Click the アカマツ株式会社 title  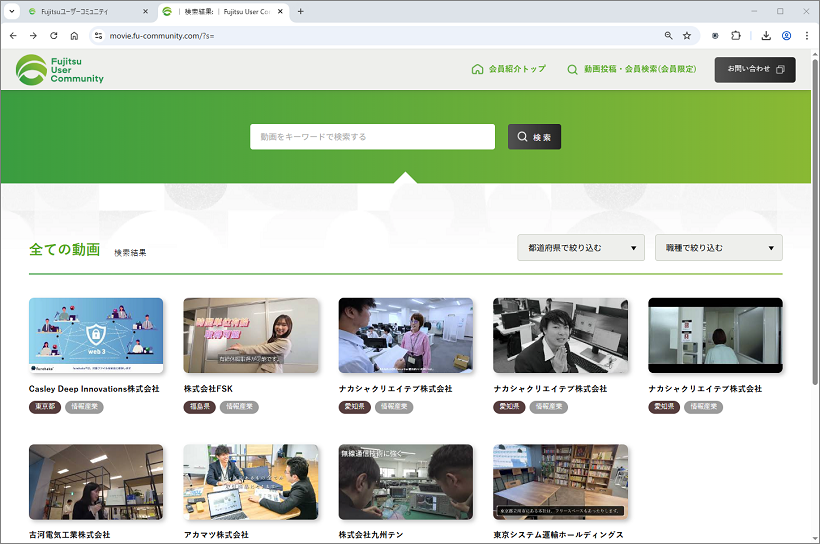[x=216, y=535]
